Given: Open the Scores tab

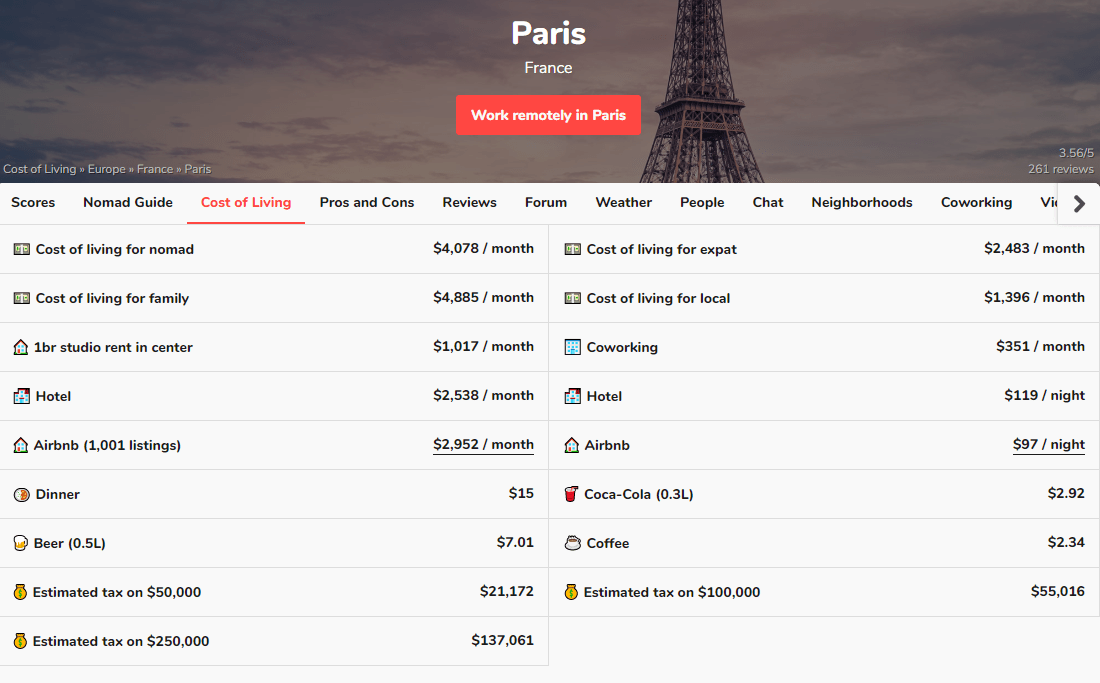Looking at the screenshot, I should point(33,203).
